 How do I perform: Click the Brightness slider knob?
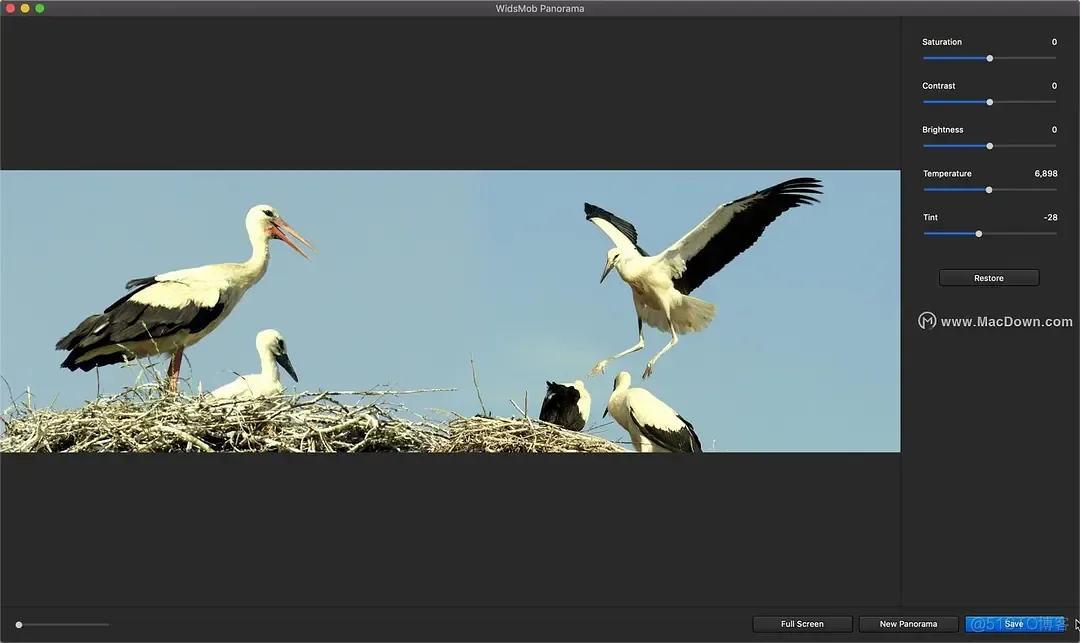(990, 146)
